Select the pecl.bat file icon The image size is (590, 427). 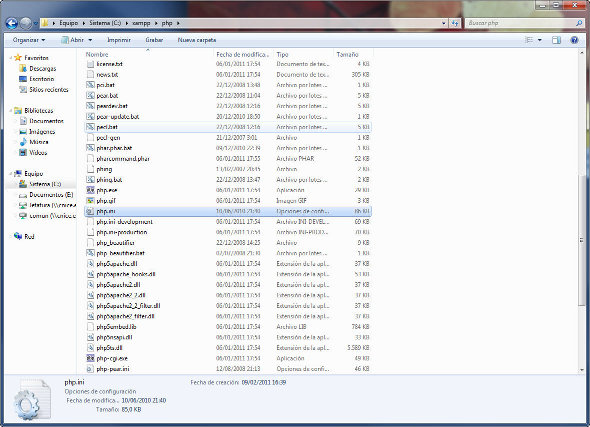pos(90,127)
